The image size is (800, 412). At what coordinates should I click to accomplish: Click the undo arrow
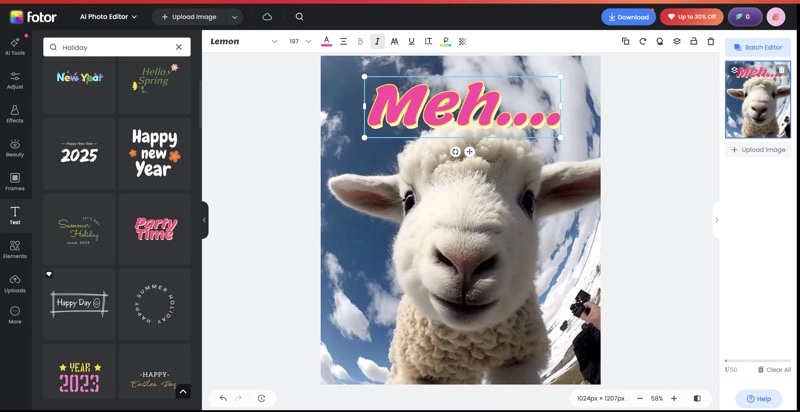click(x=223, y=398)
